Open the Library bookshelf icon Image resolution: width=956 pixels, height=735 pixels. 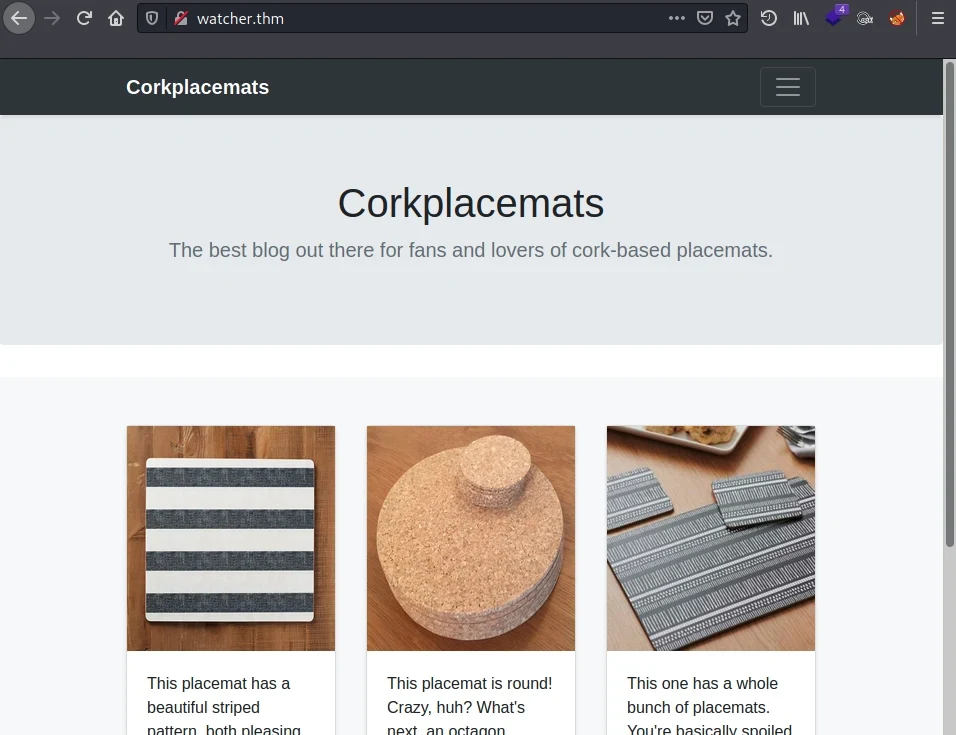coord(801,18)
